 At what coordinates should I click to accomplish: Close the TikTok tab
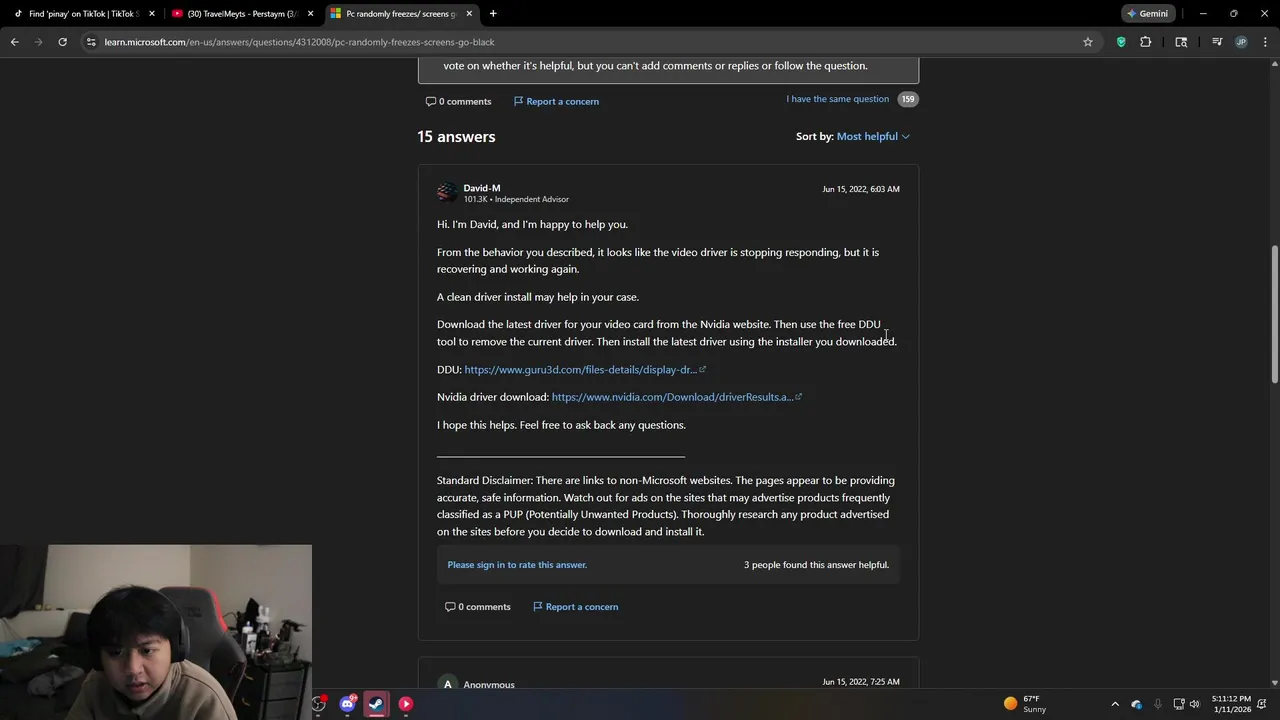click(x=152, y=14)
